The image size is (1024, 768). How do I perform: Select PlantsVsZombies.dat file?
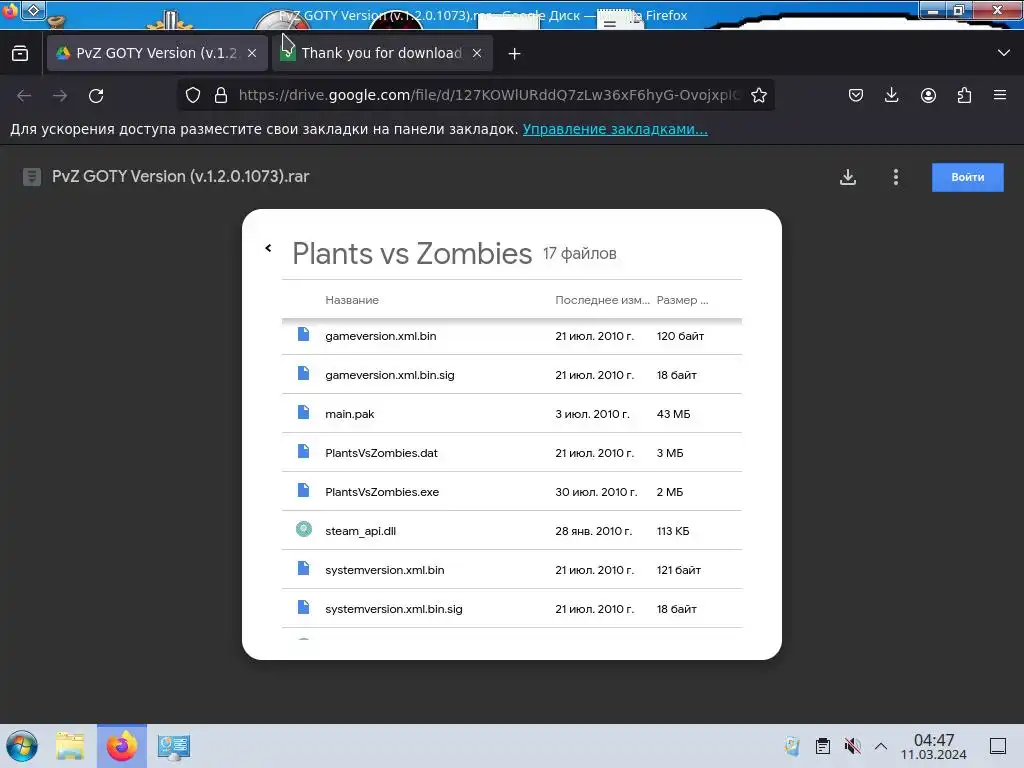[x=512, y=453]
